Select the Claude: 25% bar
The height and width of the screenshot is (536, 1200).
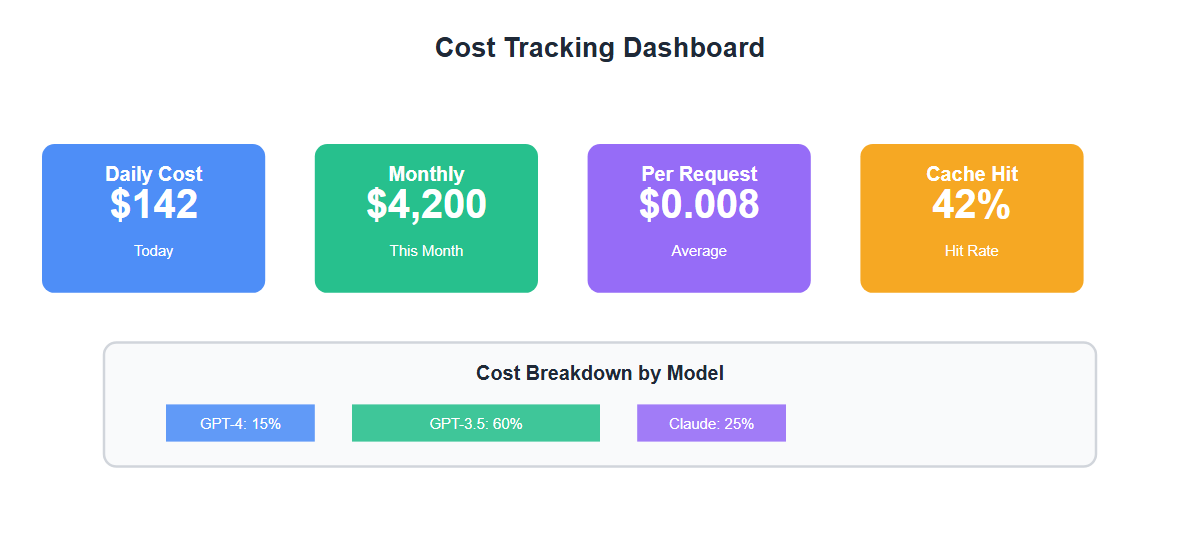[x=711, y=423]
